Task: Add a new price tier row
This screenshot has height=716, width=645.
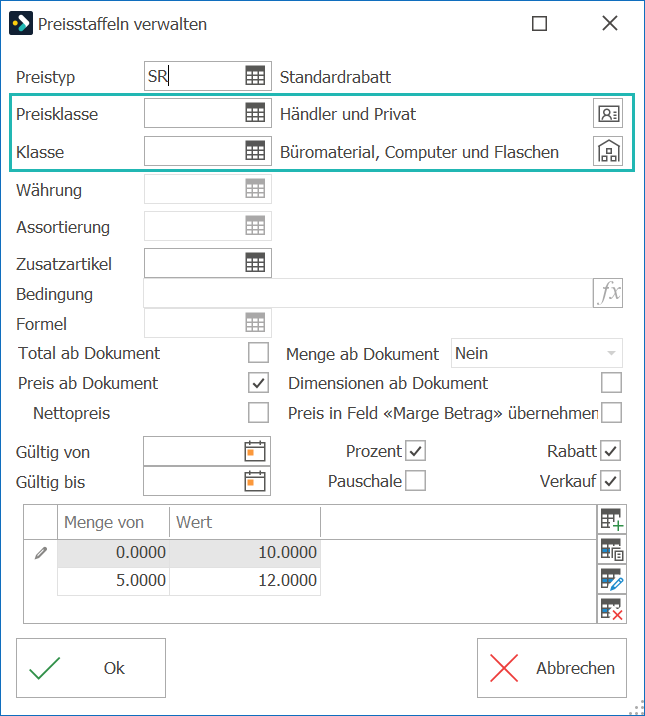Action: pos(612,520)
